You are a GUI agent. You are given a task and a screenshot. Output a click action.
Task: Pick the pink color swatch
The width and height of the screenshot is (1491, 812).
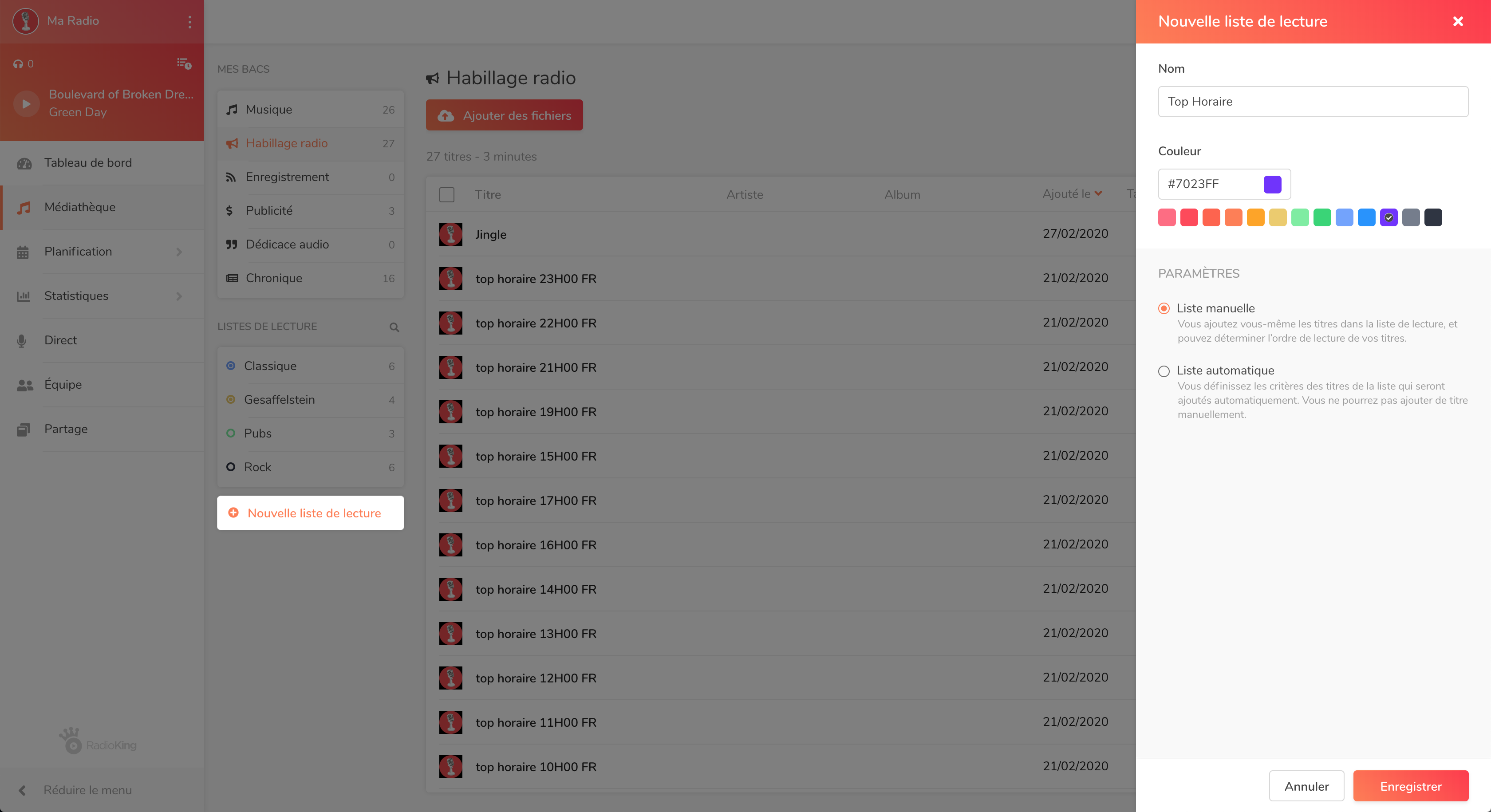[x=1167, y=217]
